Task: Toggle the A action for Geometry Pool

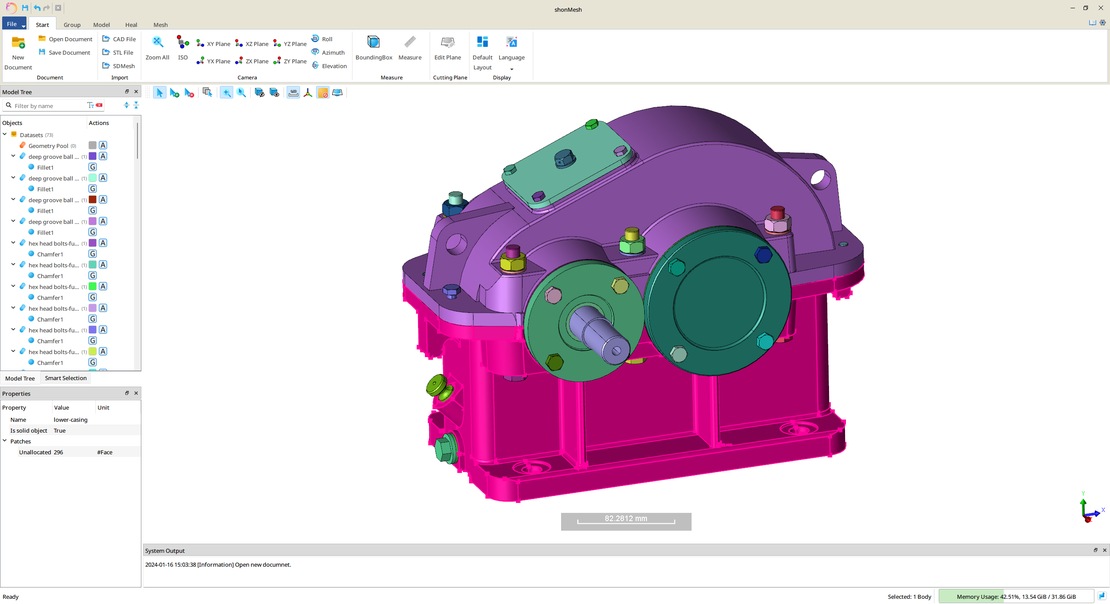Action: (x=103, y=146)
